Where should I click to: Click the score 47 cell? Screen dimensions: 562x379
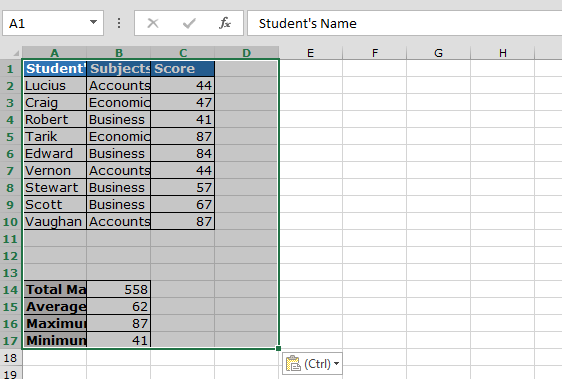click(x=183, y=103)
